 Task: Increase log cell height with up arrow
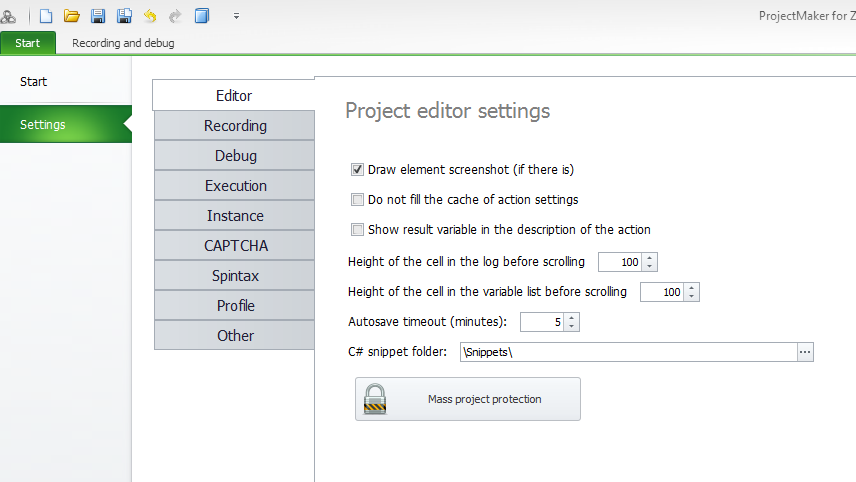650,258
